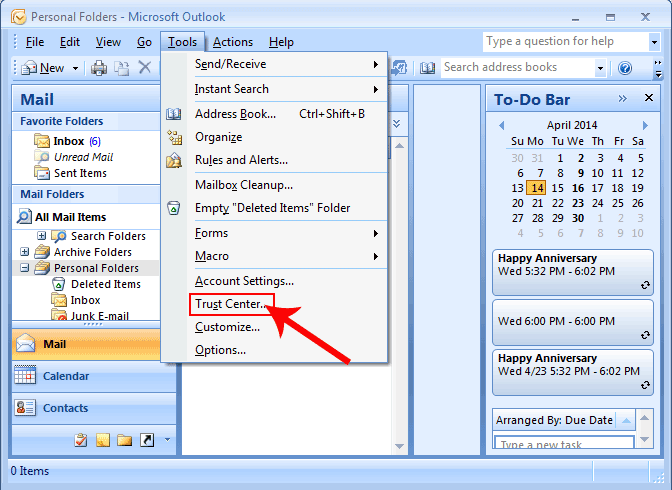Select Inbox in Favorite Folders
Screen dimensions: 672x490
tap(67, 141)
